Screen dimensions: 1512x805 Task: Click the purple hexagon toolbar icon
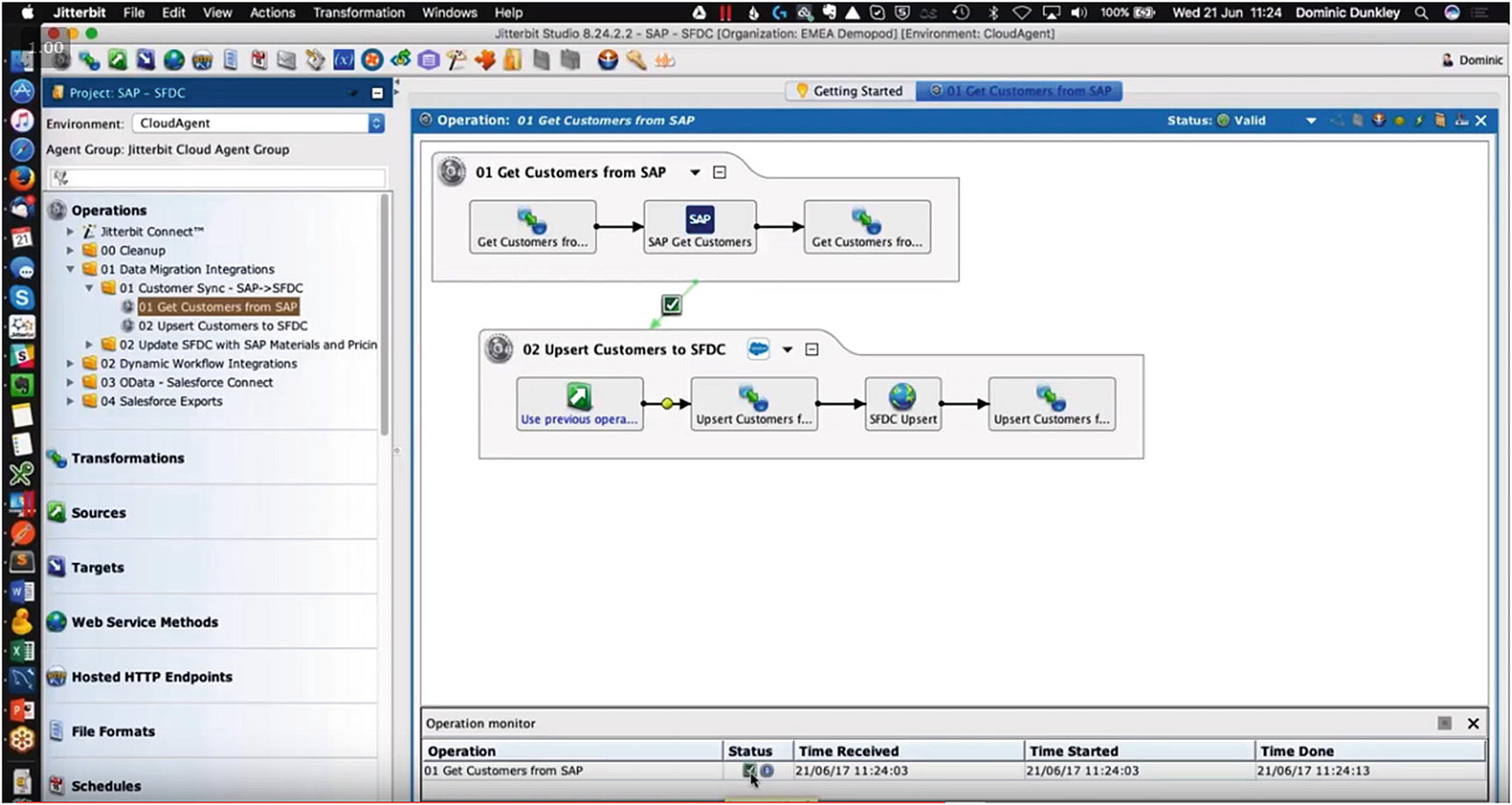tap(429, 61)
